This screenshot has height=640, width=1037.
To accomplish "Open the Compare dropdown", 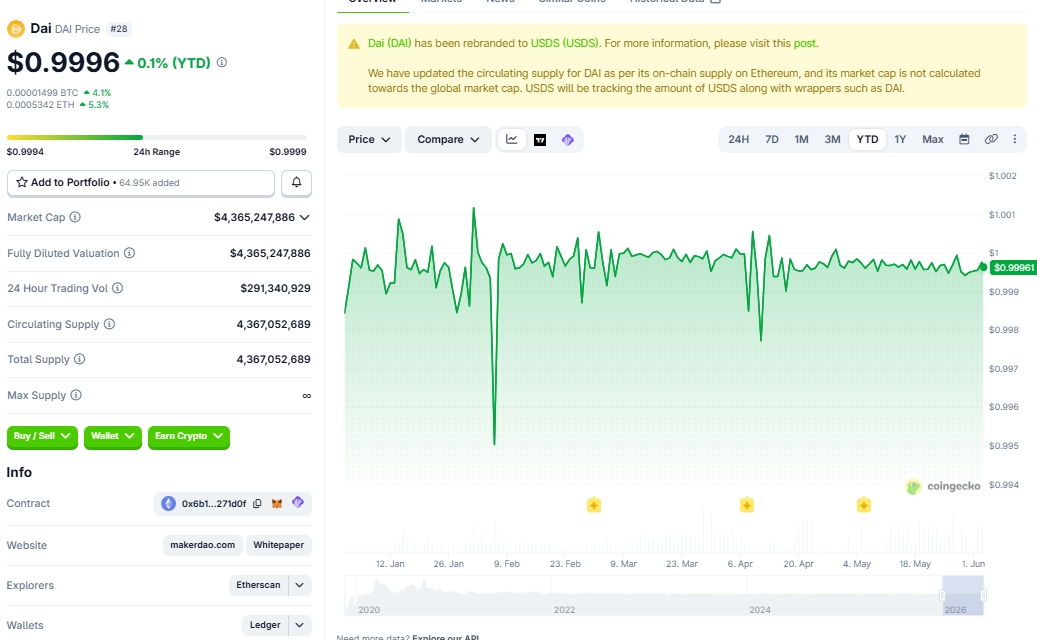I will pos(448,140).
